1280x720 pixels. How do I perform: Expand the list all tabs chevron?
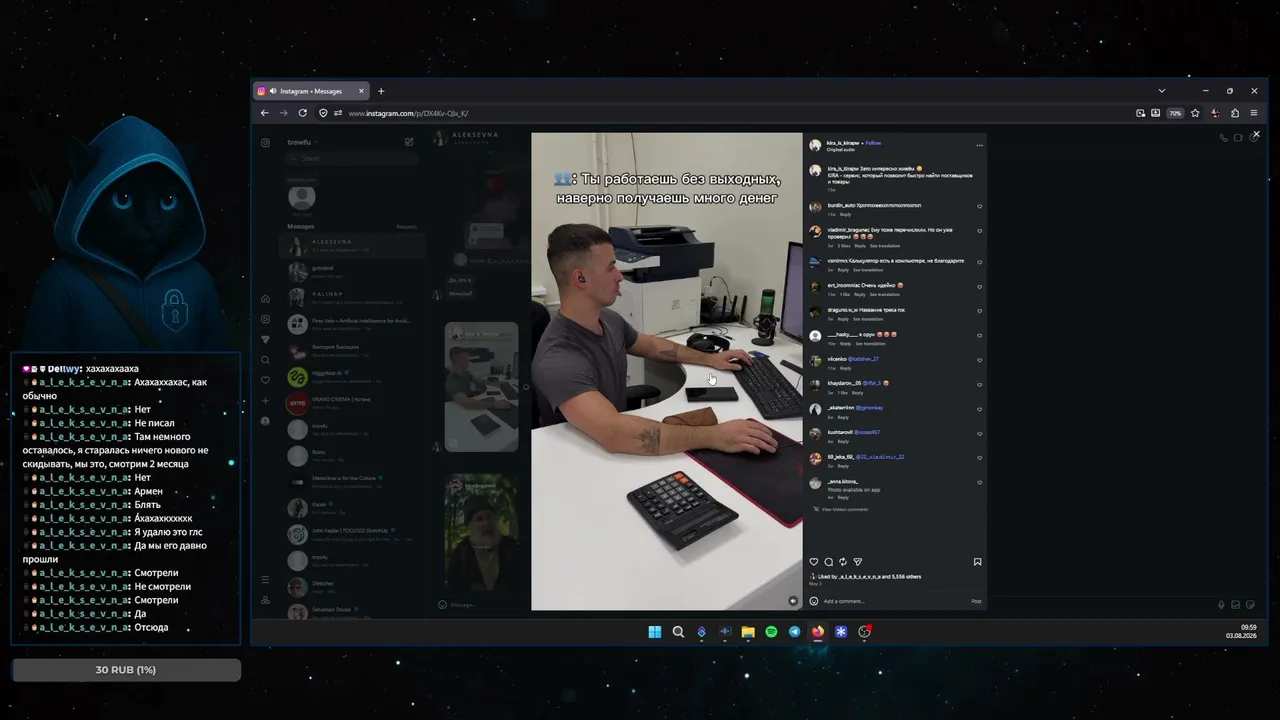click(x=1161, y=91)
